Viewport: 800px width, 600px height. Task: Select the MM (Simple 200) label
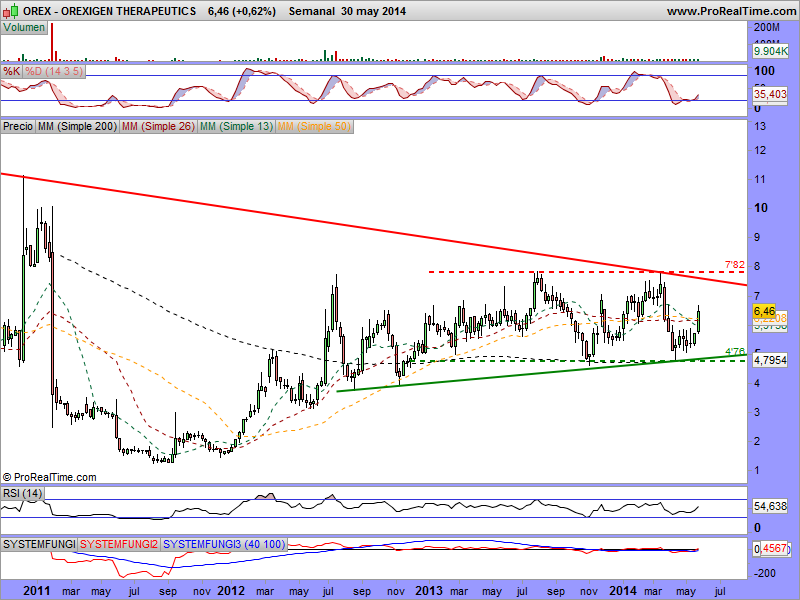pos(78,126)
